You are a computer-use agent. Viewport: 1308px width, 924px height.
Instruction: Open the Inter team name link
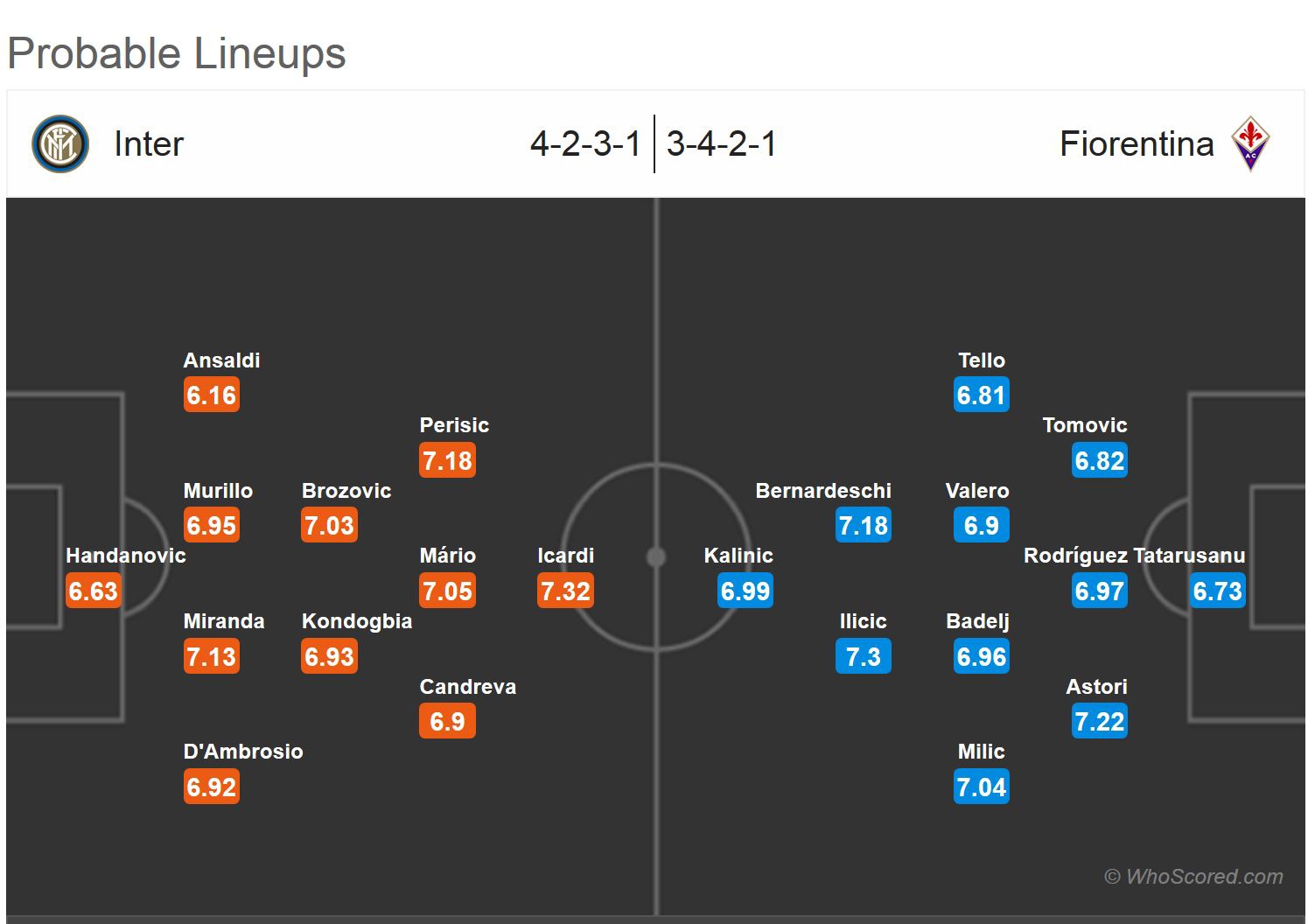point(149,144)
